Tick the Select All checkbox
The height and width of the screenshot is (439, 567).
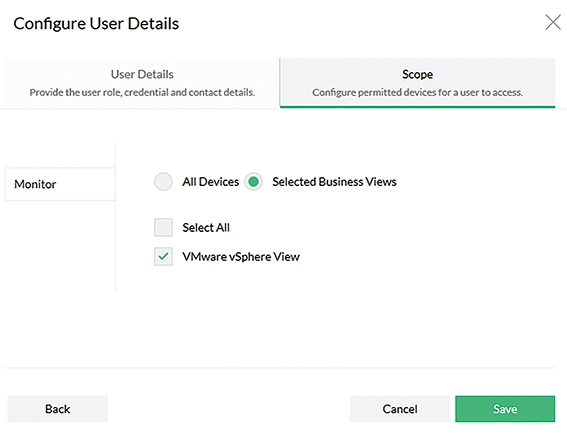click(163, 227)
